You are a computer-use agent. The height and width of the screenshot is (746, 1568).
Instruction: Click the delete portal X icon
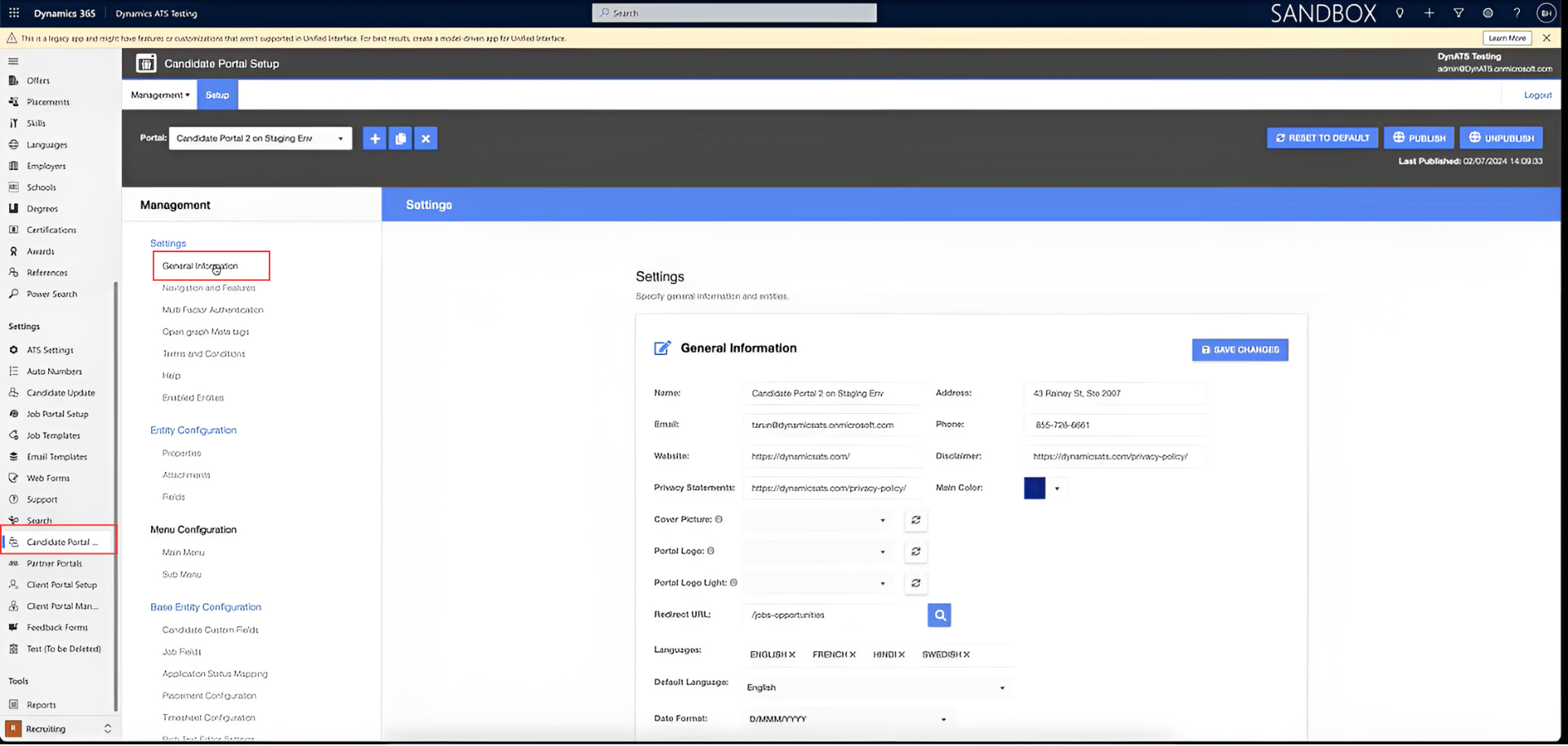[425, 139]
